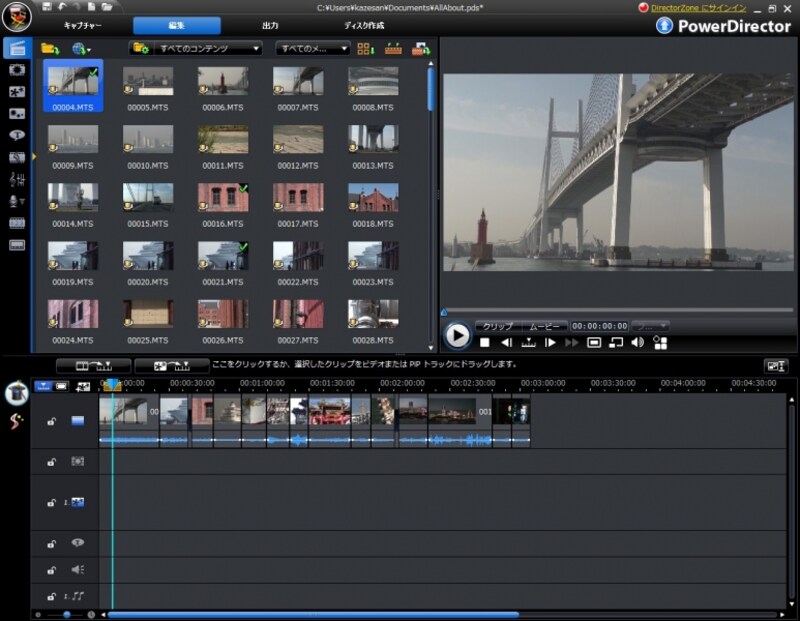Select the Magic wizard tool beside the timeline
The image size is (800, 621).
(16, 392)
